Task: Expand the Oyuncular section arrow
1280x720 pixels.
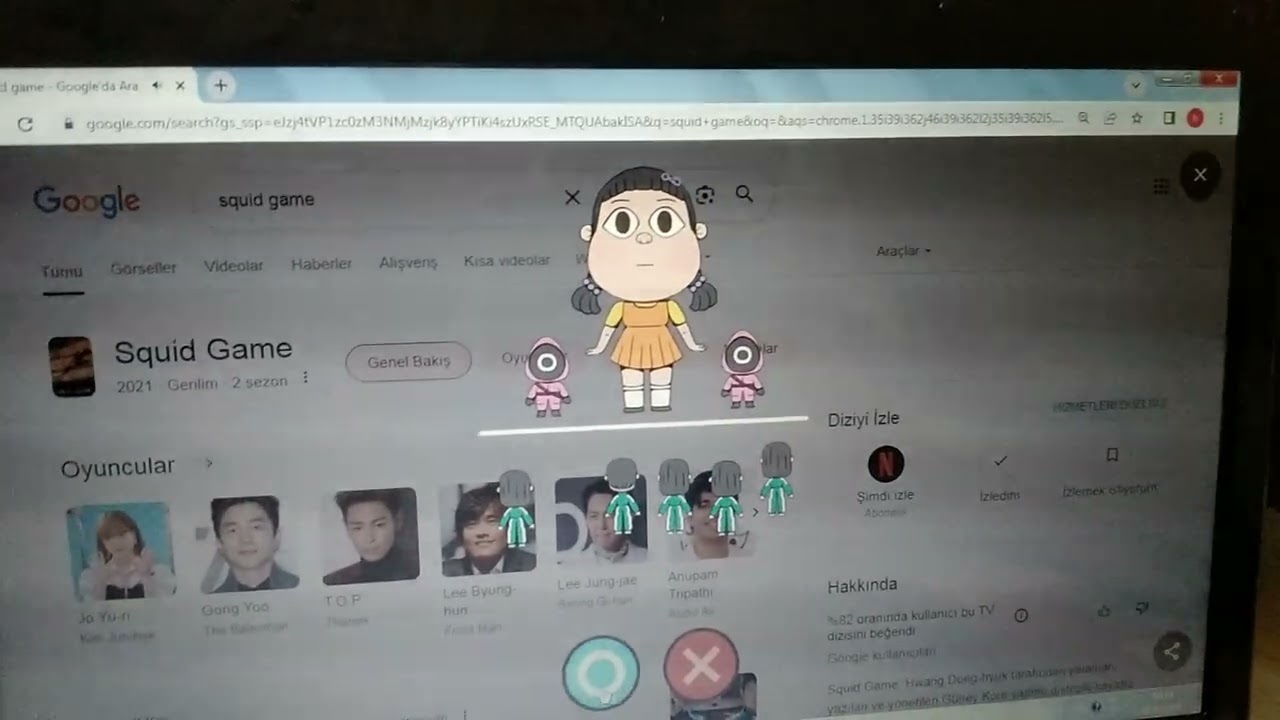Action: pyautogui.click(x=209, y=463)
